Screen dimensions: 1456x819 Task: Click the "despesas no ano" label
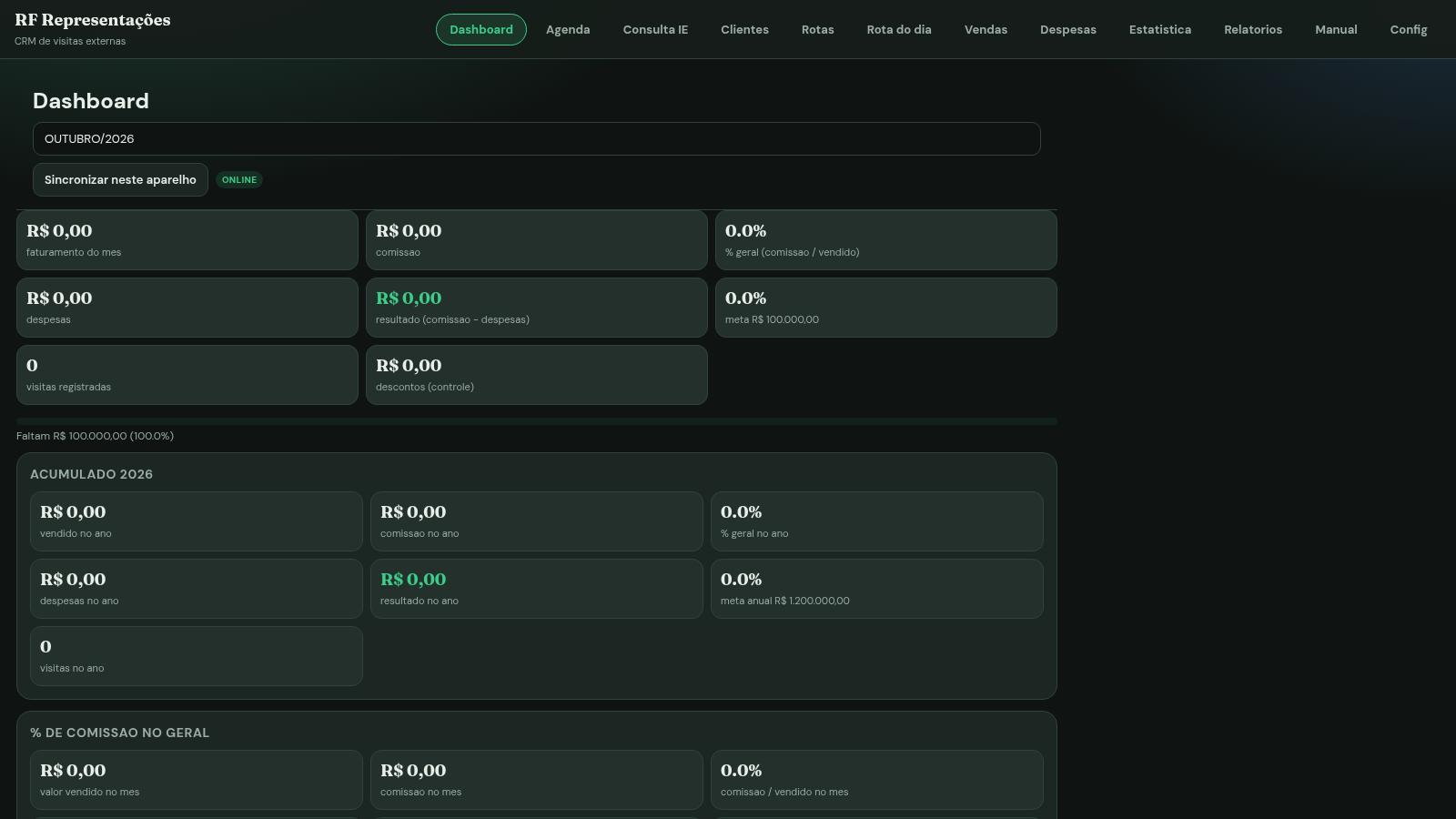(x=79, y=602)
